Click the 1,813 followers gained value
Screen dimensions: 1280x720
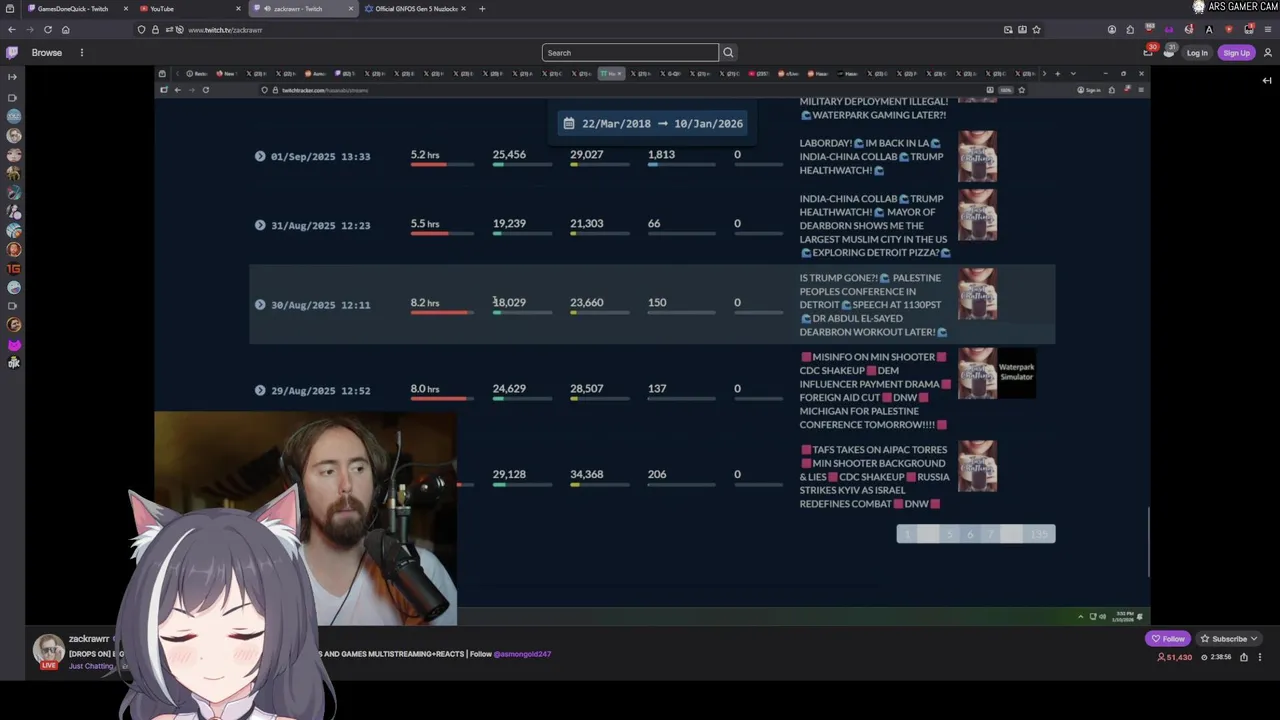[x=661, y=155]
